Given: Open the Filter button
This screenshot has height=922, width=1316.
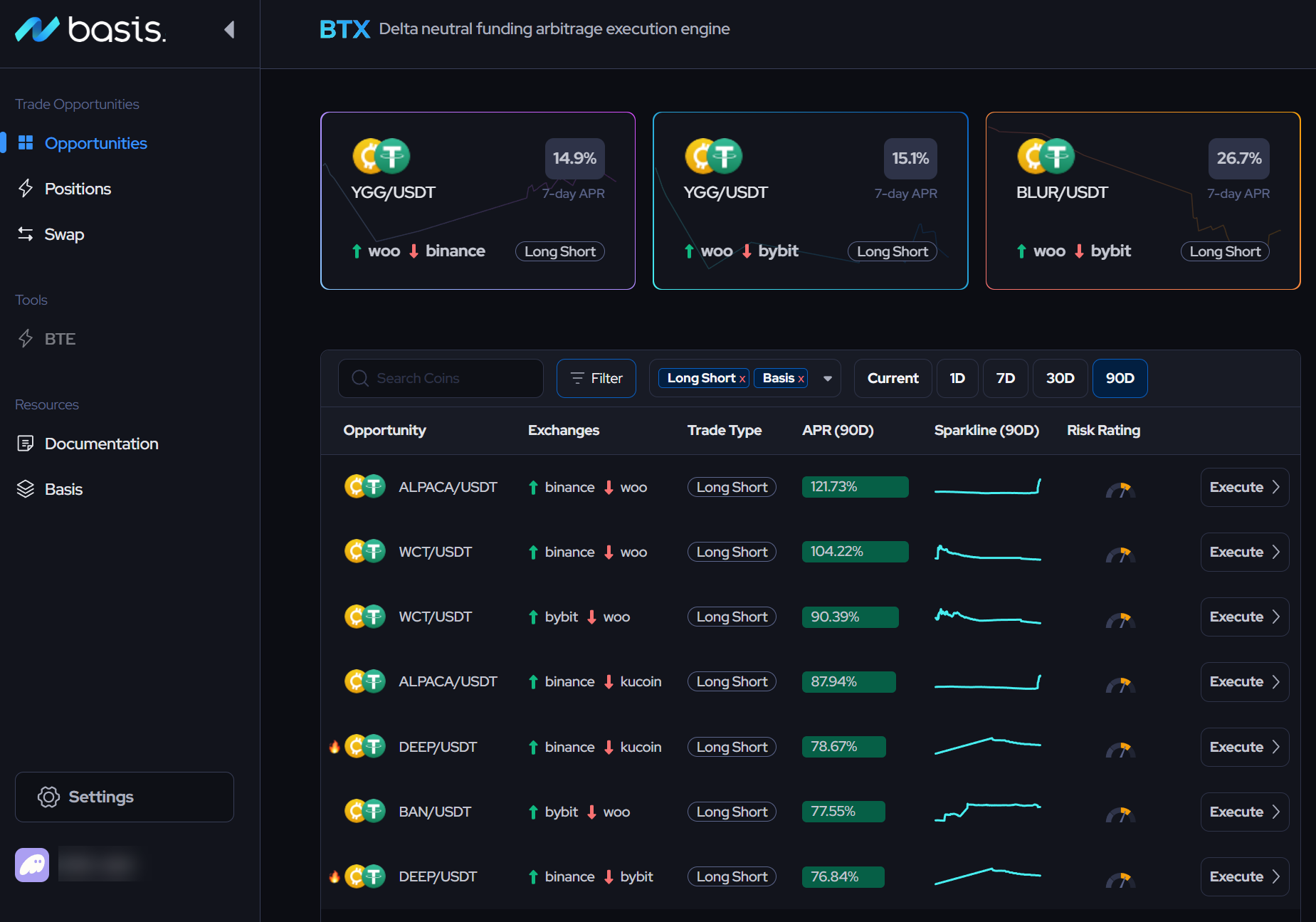Looking at the screenshot, I should [x=596, y=378].
